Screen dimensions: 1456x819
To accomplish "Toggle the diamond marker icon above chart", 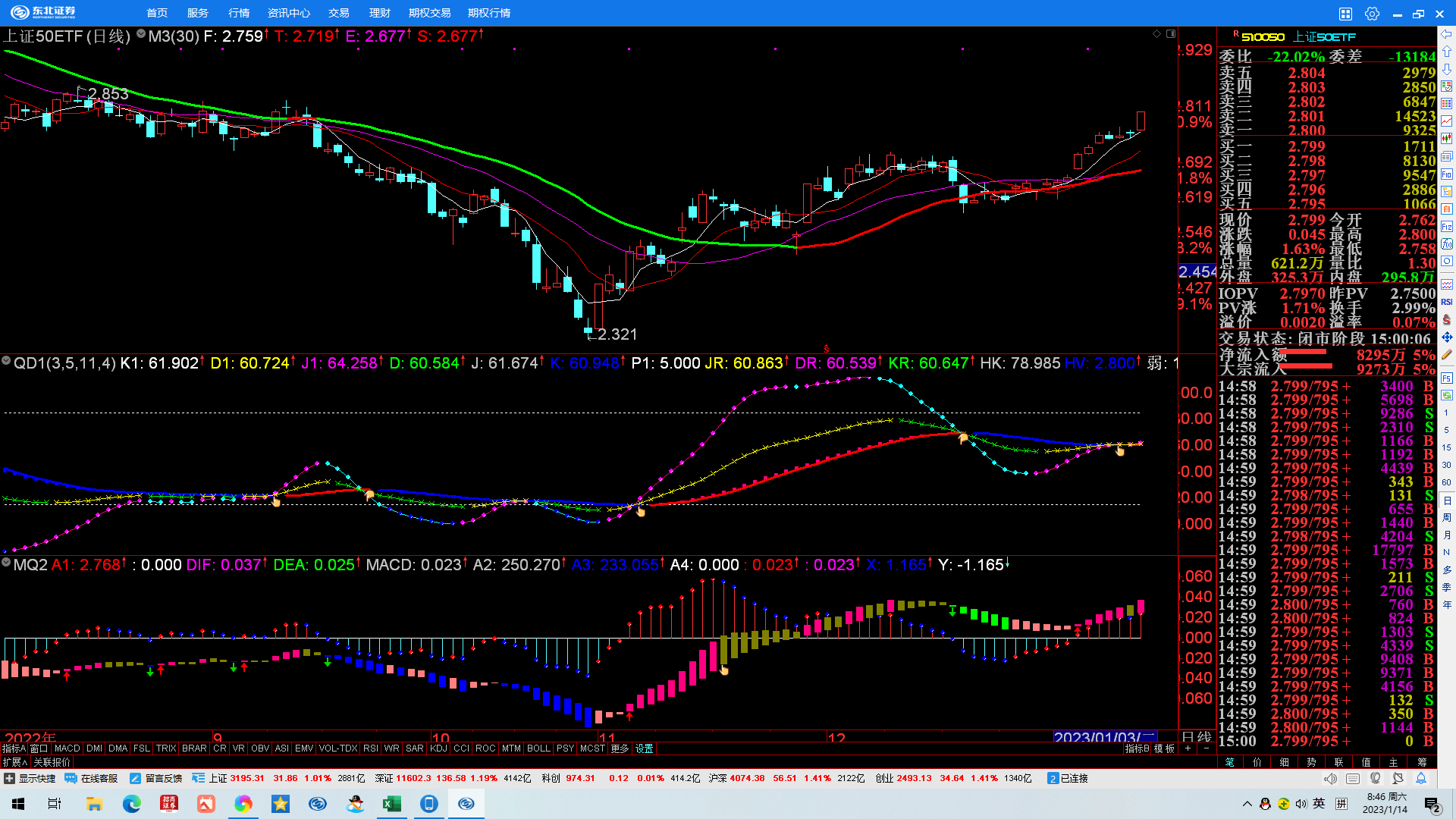I will [x=1157, y=34].
